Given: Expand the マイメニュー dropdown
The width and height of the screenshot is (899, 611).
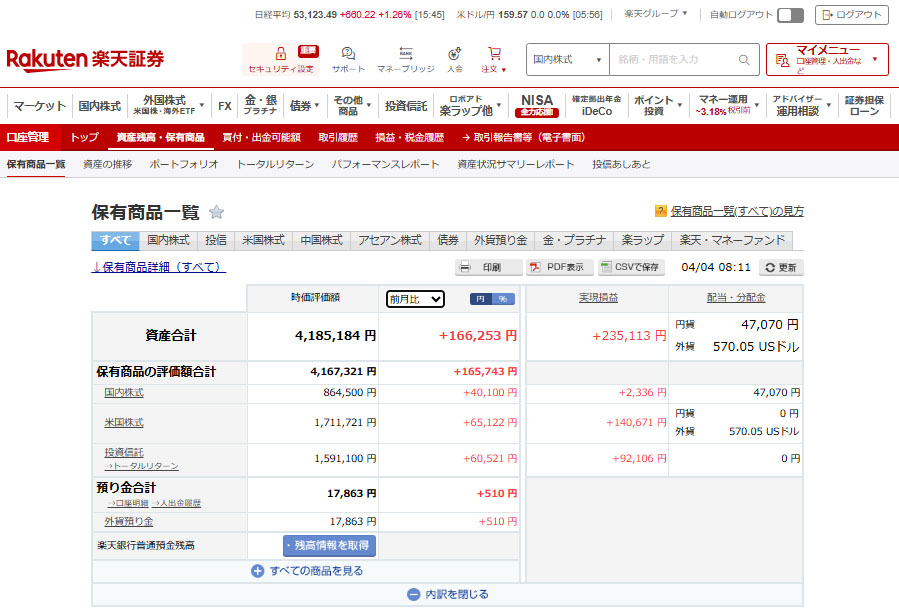Looking at the screenshot, I should click(827, 60).
